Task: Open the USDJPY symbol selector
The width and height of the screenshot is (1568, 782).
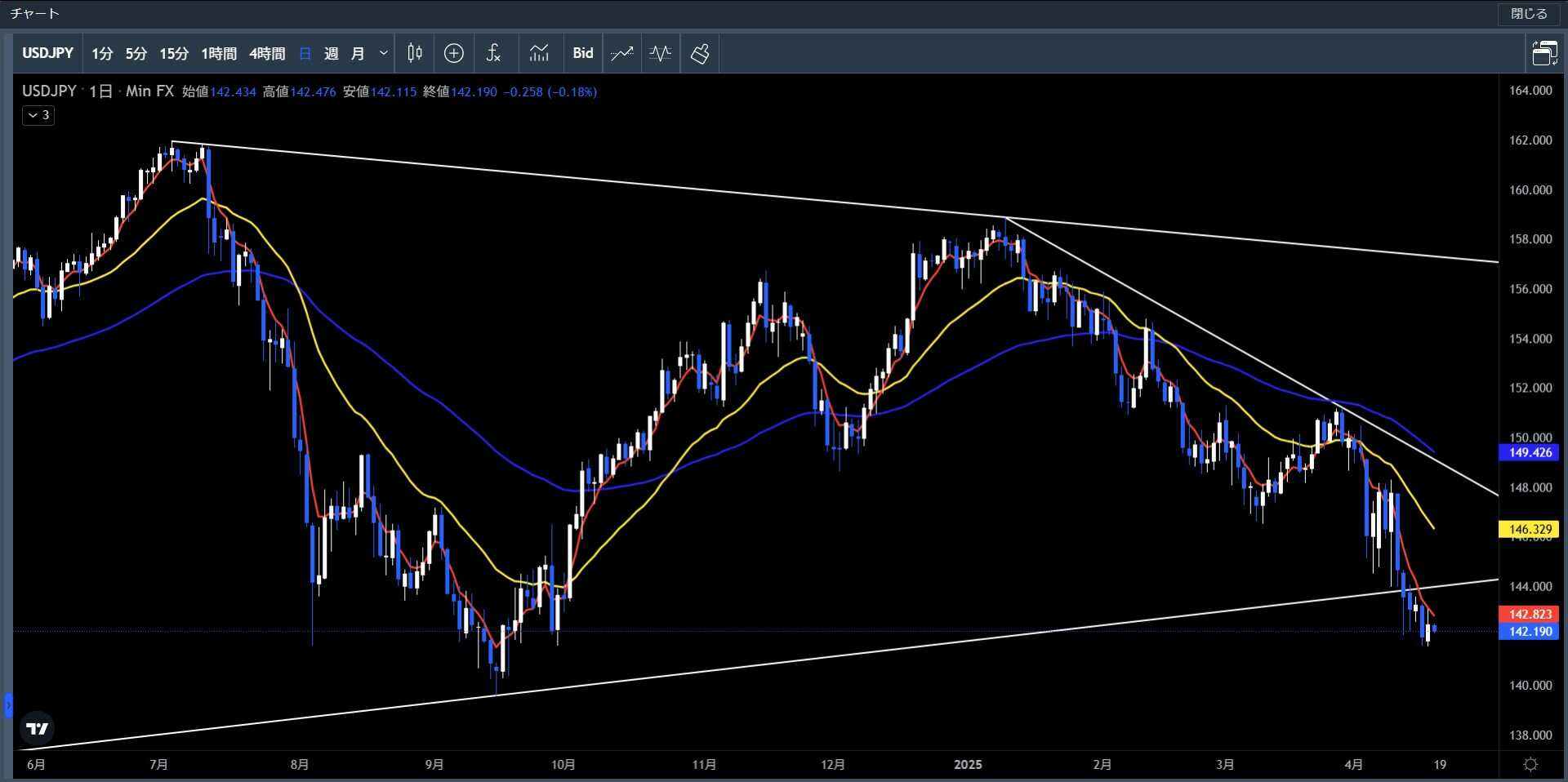Action: (x=47, y=53)
